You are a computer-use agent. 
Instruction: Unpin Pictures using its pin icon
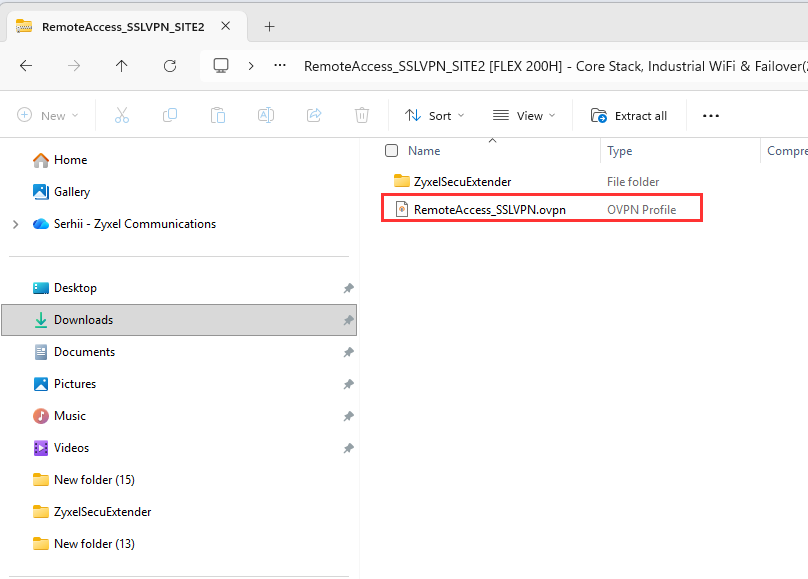pos(349,384)
